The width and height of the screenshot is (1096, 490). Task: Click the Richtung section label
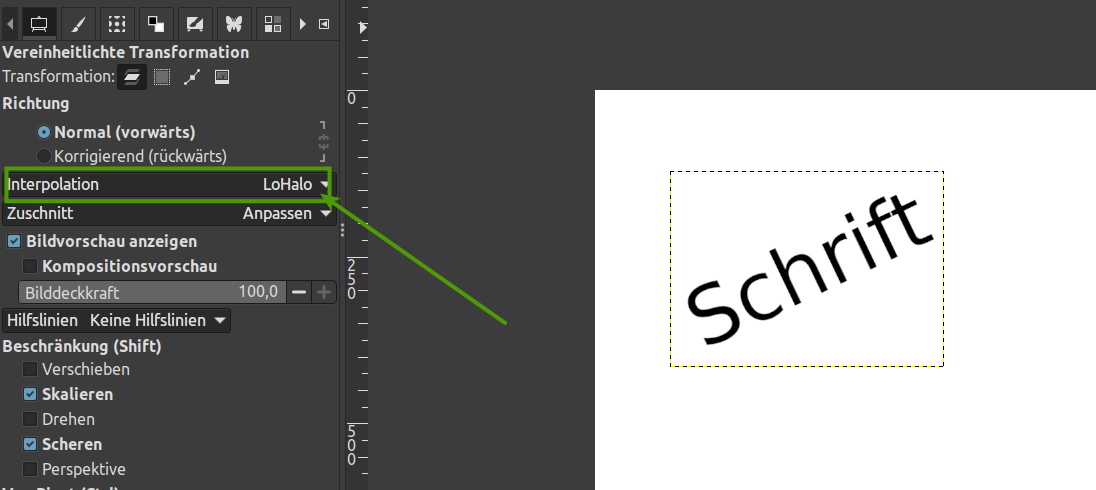[x=36, y=103]
